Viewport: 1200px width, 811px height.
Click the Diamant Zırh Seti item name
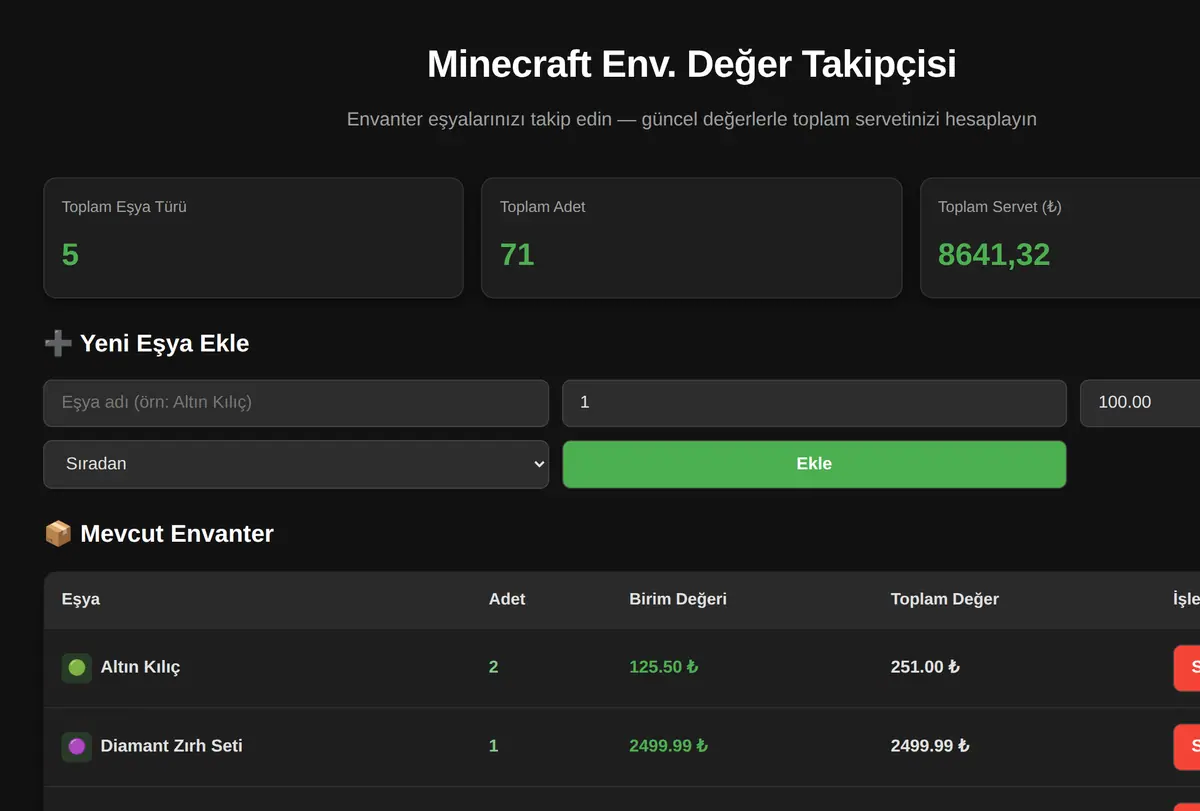click(172, 746)
